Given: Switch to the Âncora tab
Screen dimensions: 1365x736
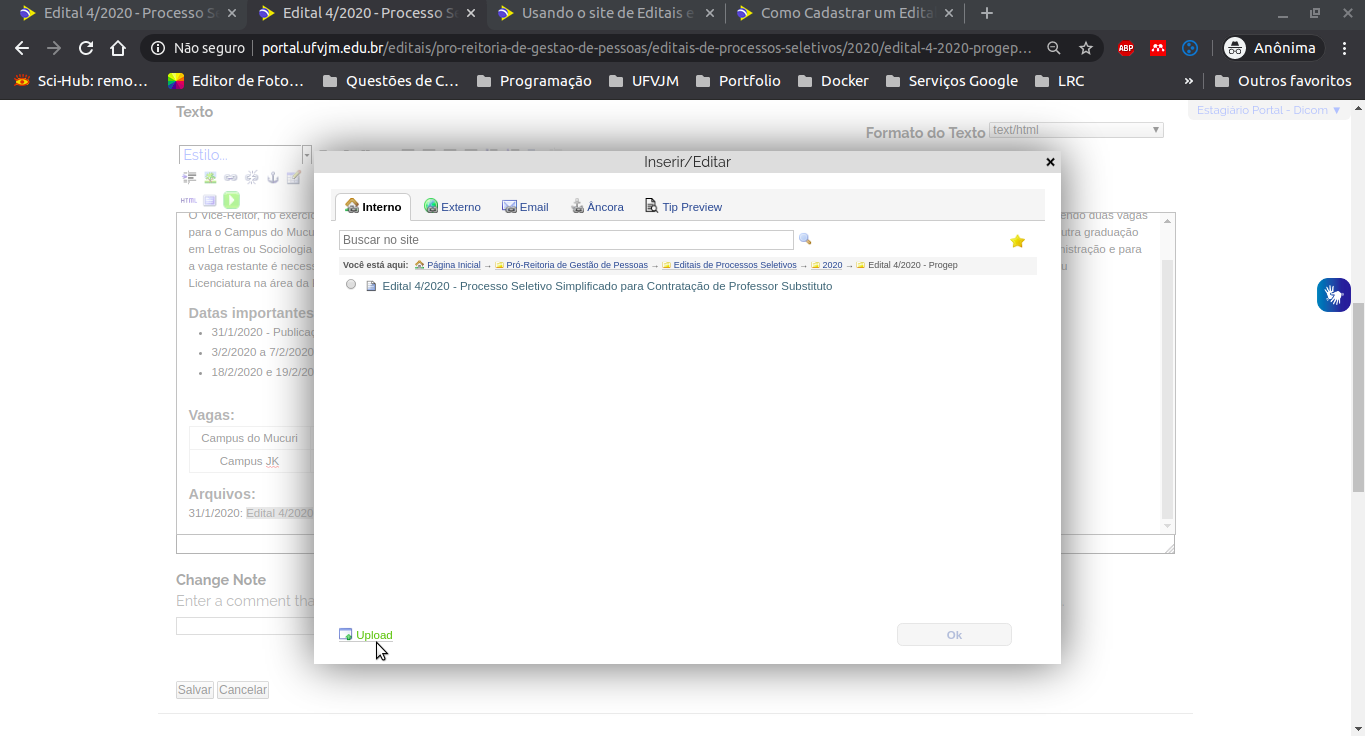Looking at the screenshot, I should 597,207.
